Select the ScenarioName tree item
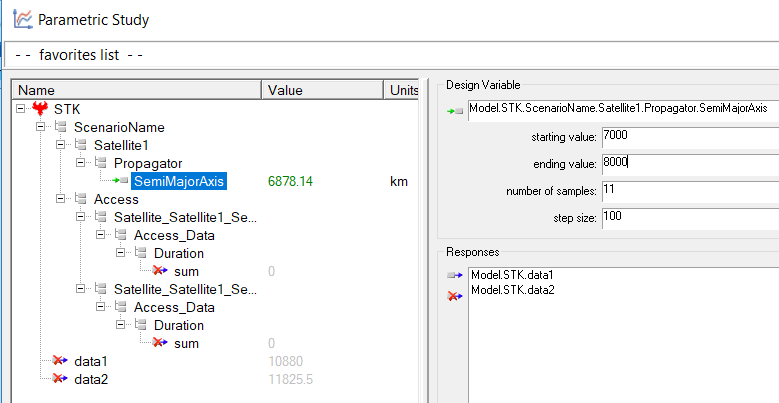 click(x=119, y=127)
